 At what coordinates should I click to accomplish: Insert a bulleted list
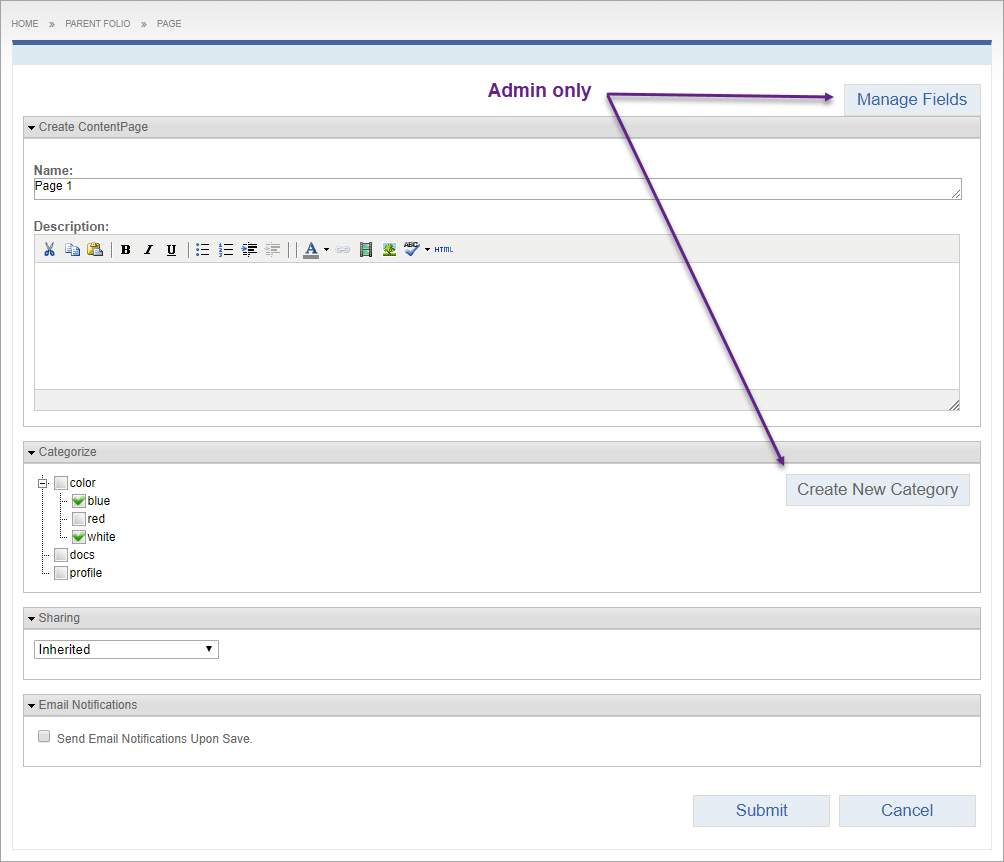click(x=202, y=250)
